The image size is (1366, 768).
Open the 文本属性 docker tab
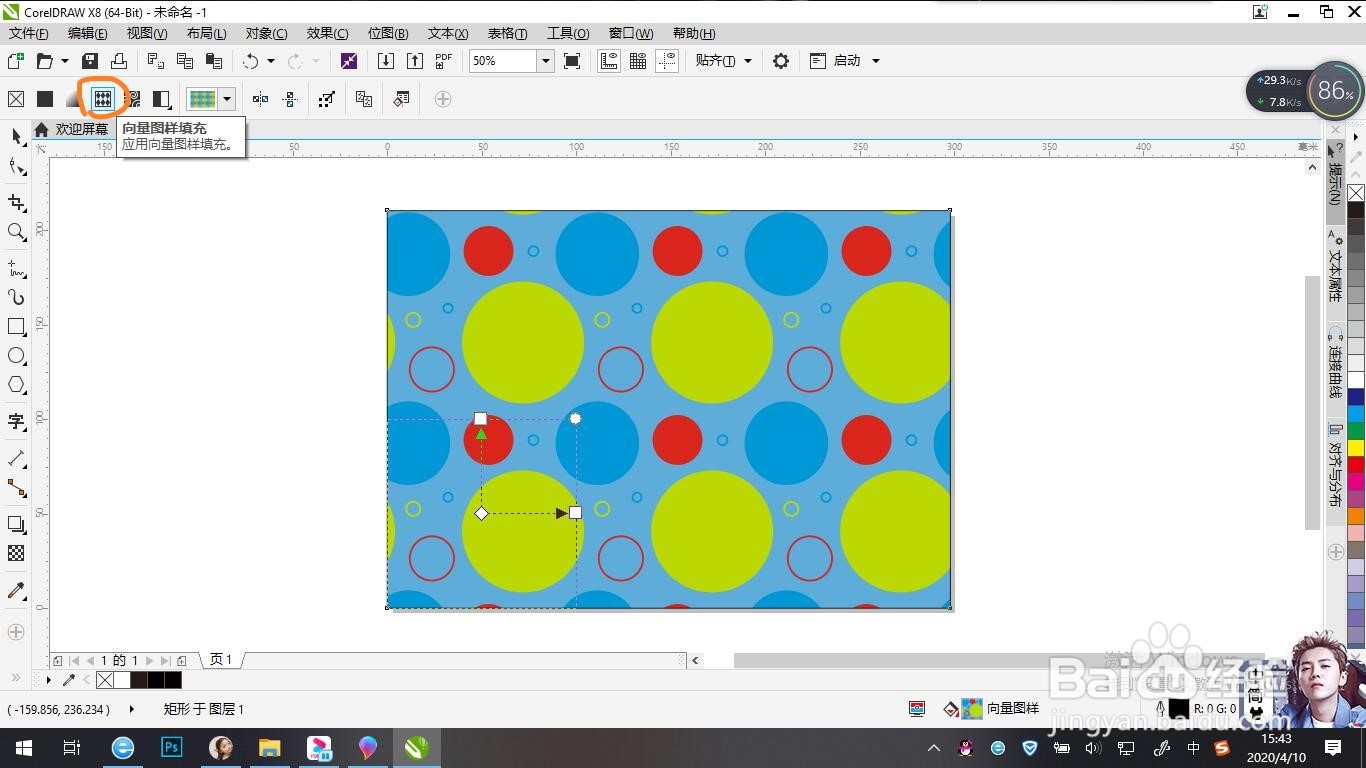coord(1335,267)
